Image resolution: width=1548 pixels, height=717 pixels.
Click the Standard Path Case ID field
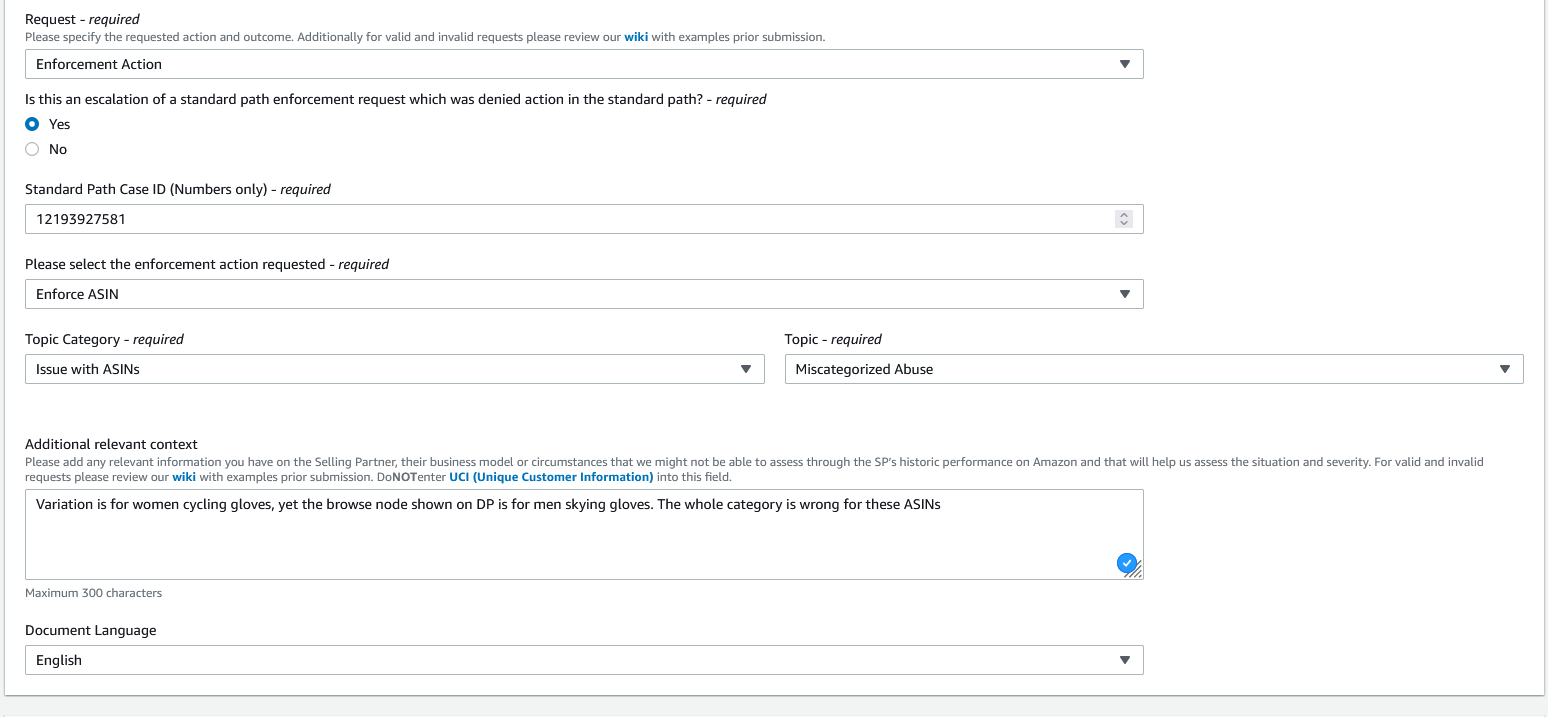[584, 219]
